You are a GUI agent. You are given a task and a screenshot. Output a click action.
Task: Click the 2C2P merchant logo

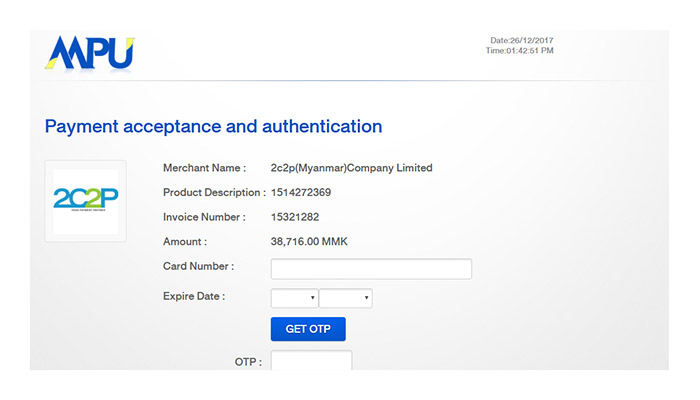[x=86, y=201]
